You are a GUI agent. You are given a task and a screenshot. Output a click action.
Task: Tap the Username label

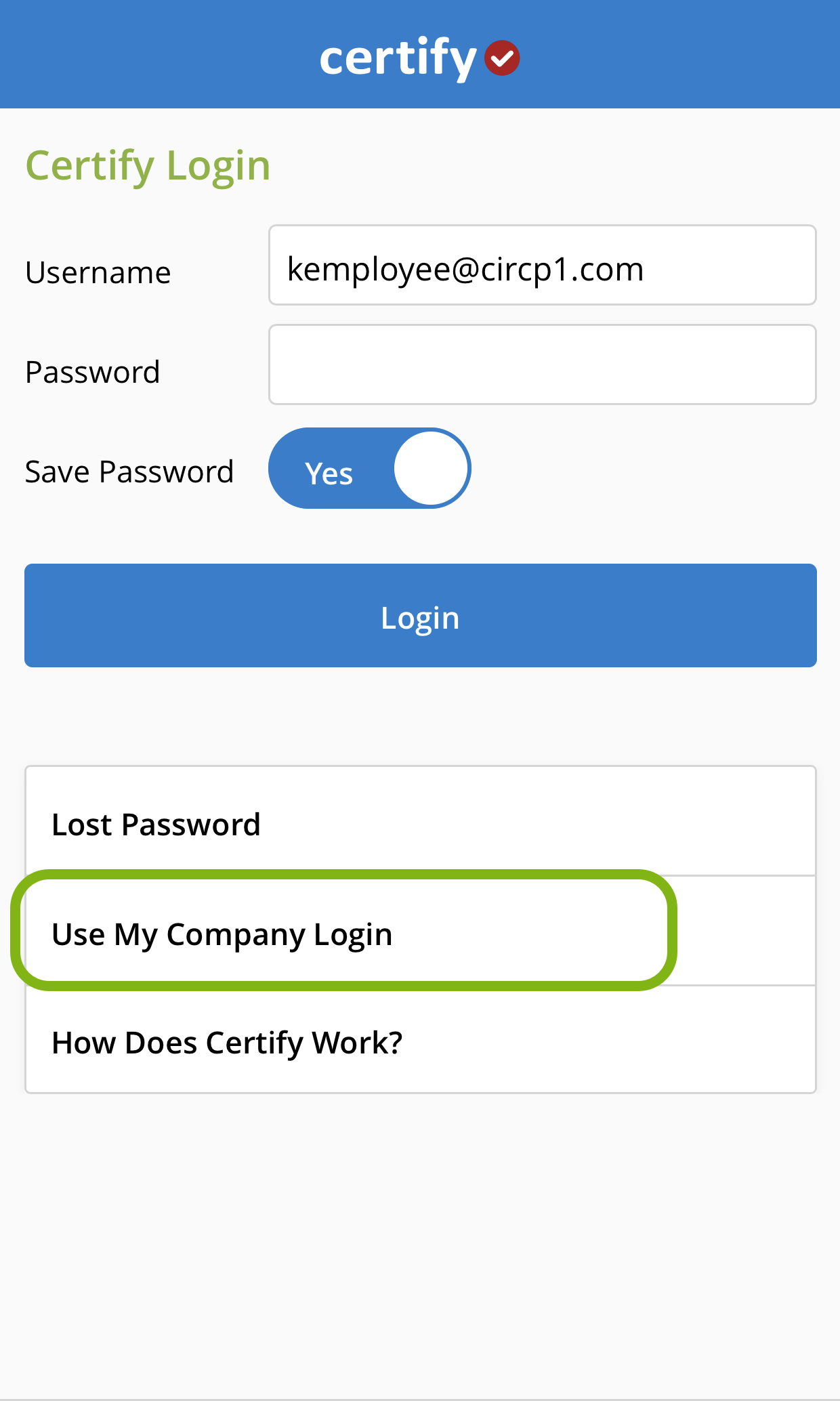pos(98,272)
